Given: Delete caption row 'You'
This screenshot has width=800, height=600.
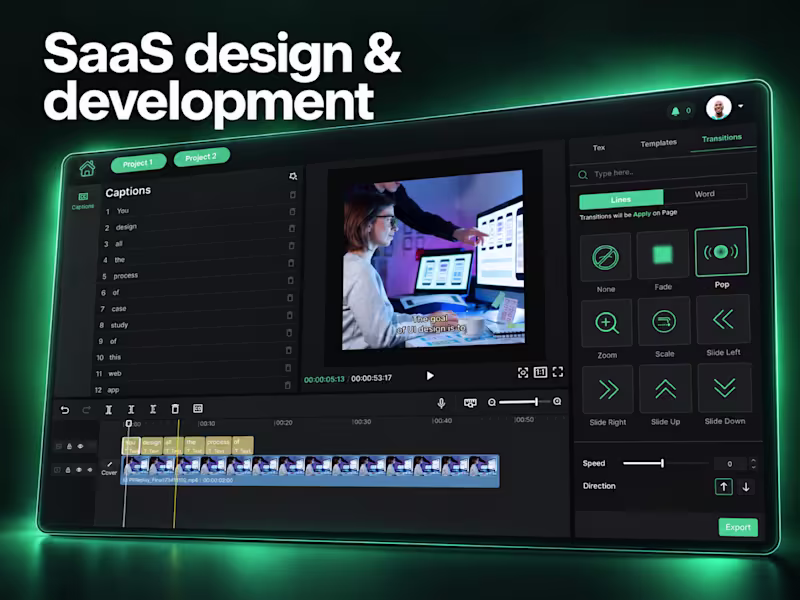Looking at the screenshot, I should click(x=293, y=195).
